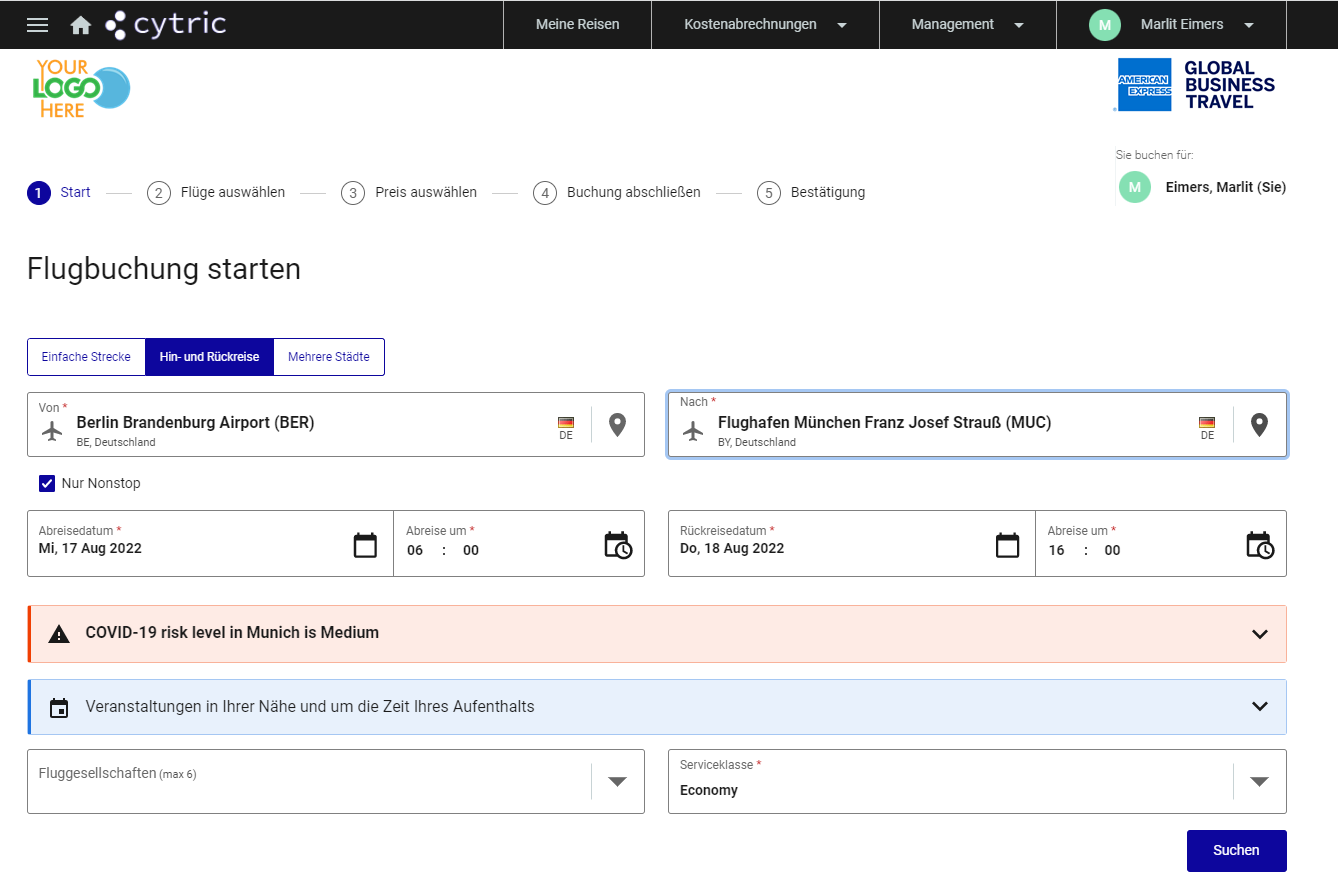Open Meine Reisen
1338x888 pixels.
click(x=577, y=25)
